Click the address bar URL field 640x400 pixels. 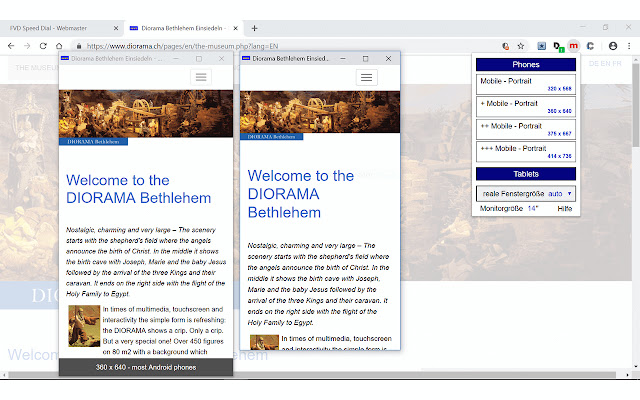tap(286, 46)
